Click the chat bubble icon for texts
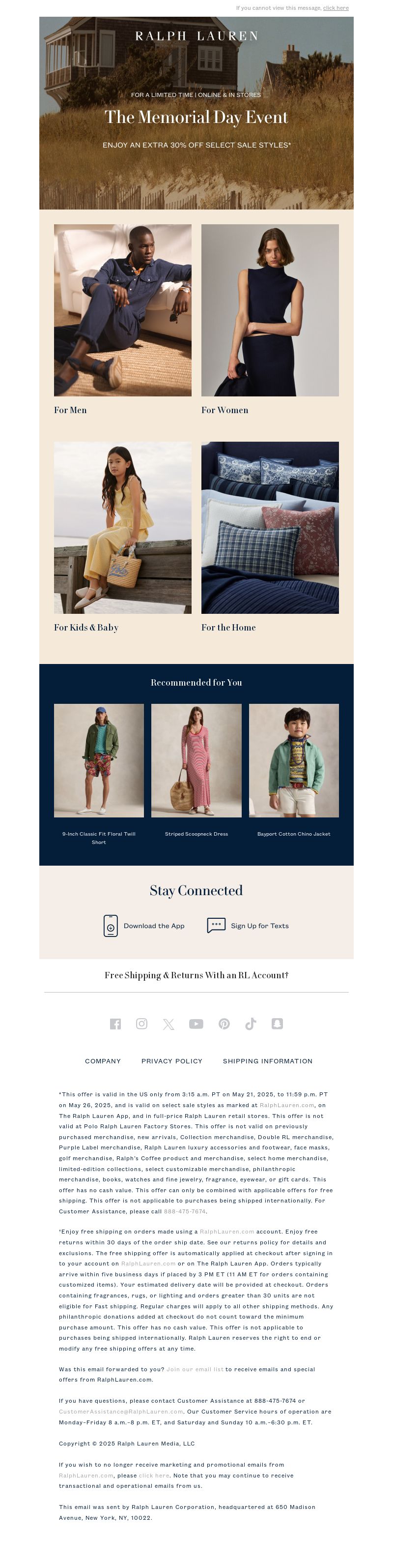This screenshot has width=393, height=1568. 216,925
